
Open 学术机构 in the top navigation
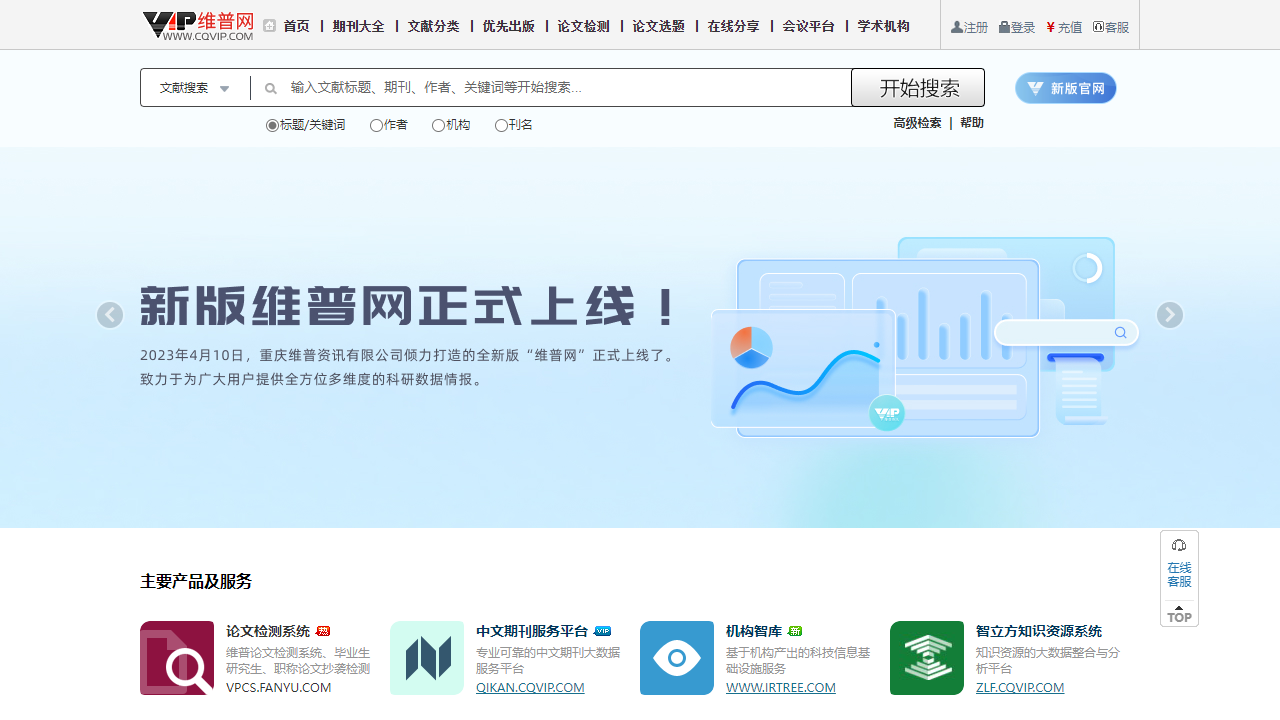(884, 27)
